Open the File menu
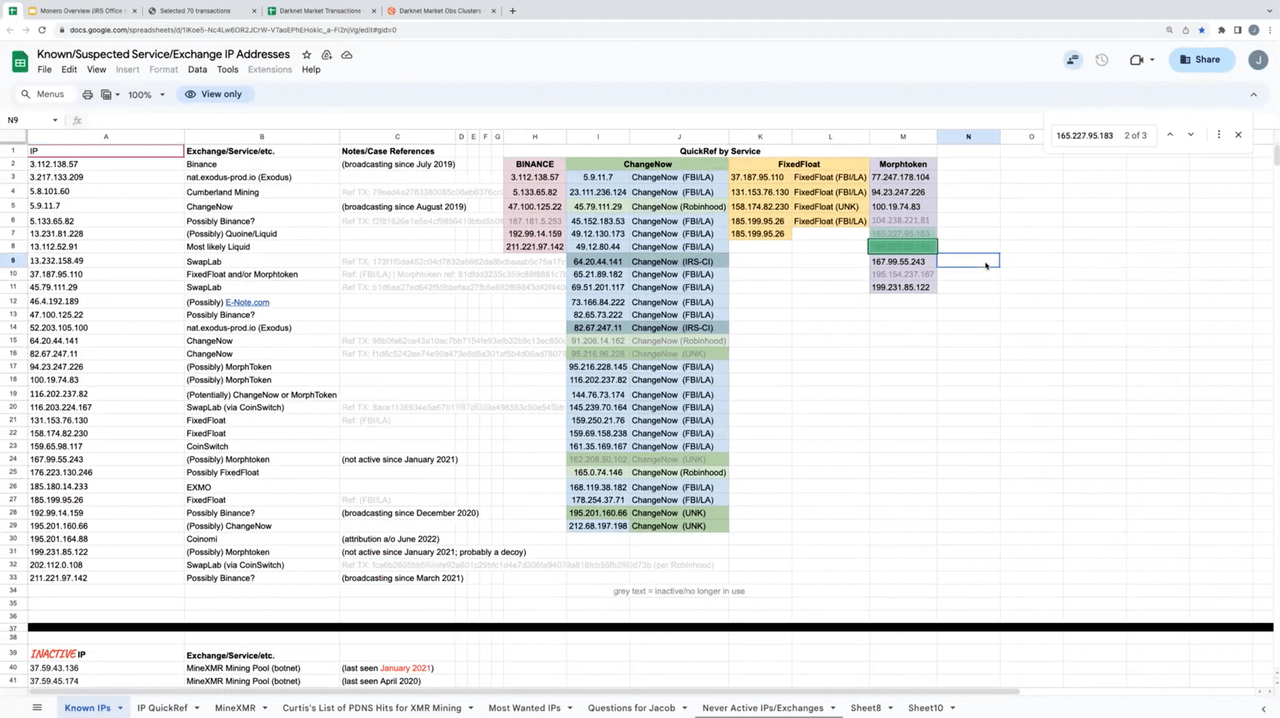The height and width of the screenshot is (718, 1280). coord(44,70)
